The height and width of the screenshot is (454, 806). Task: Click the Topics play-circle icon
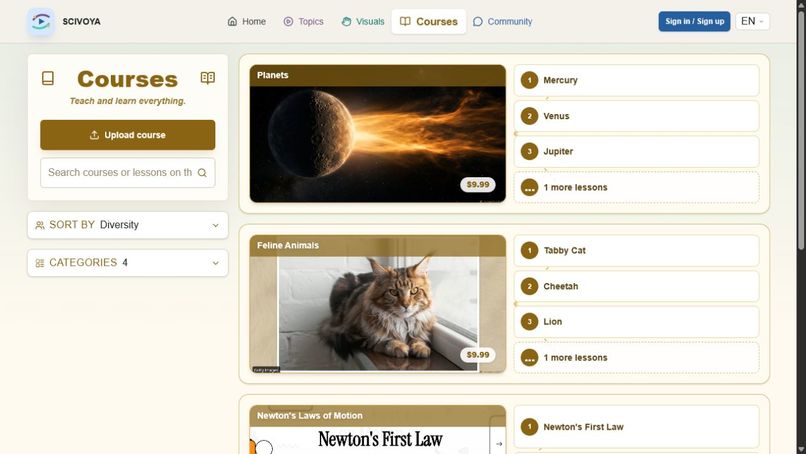click(x=288, y=22)
